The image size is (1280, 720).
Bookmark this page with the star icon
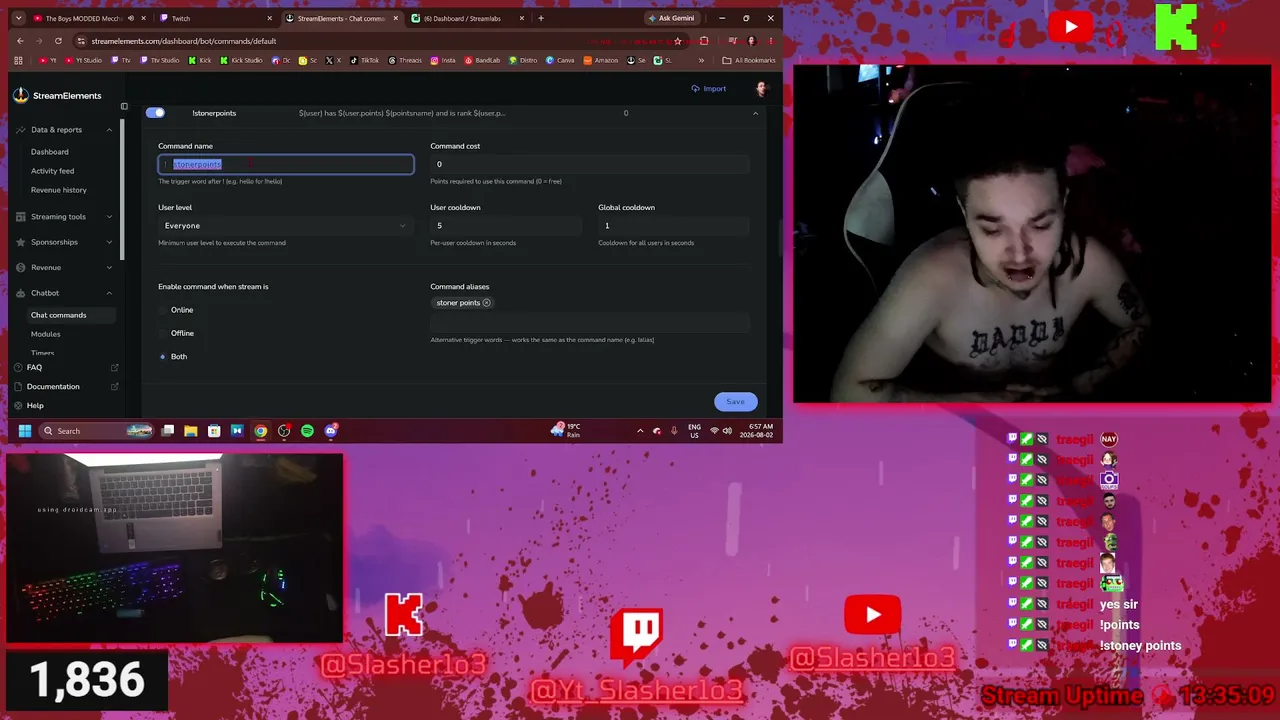678,41
